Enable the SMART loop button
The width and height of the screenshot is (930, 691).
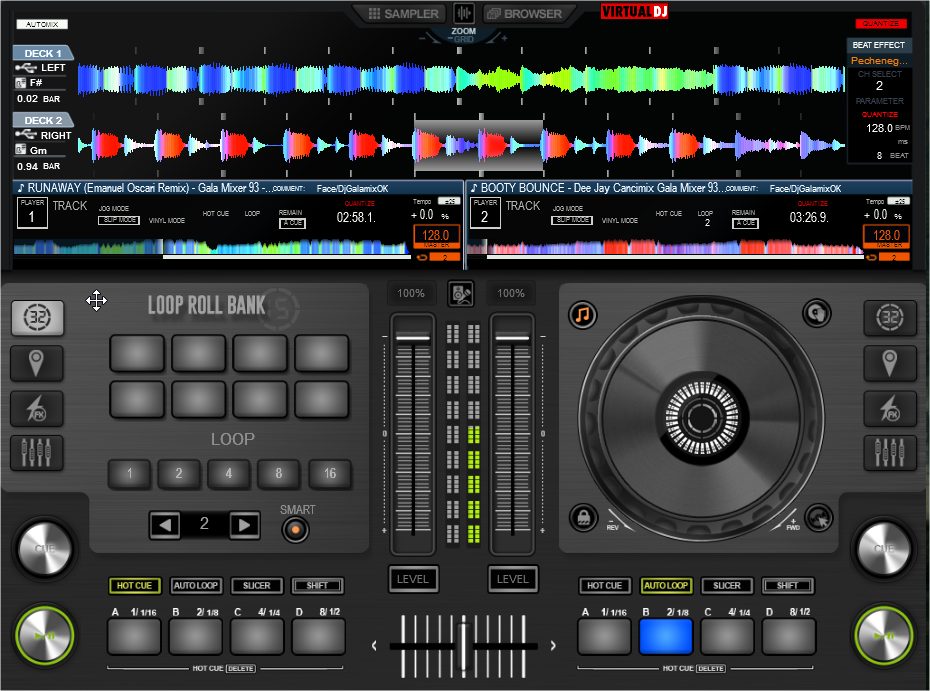tap(295, 529)
